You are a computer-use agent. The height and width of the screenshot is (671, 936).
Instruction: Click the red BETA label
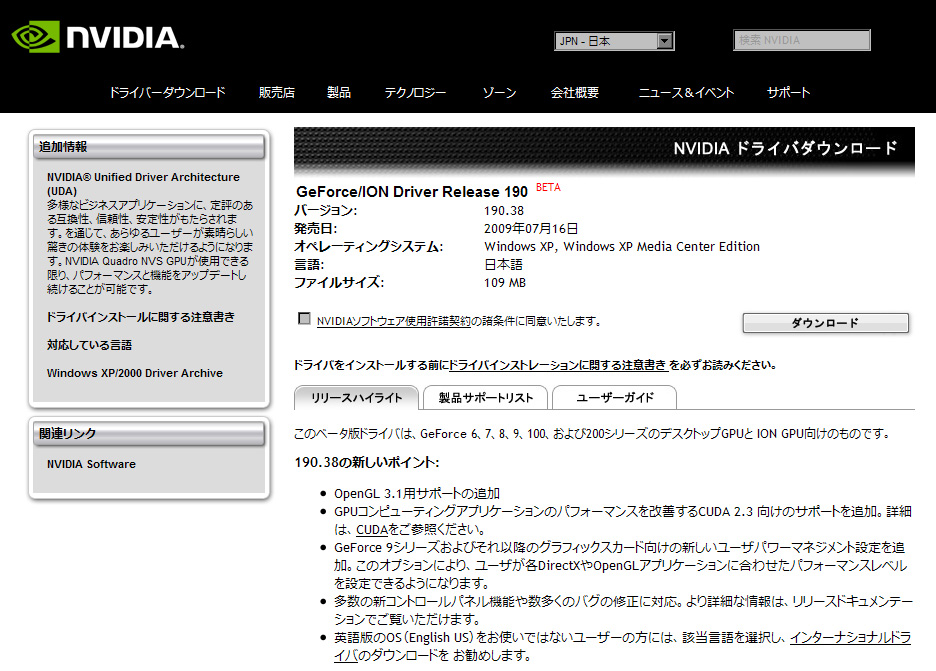pos(548,187)
